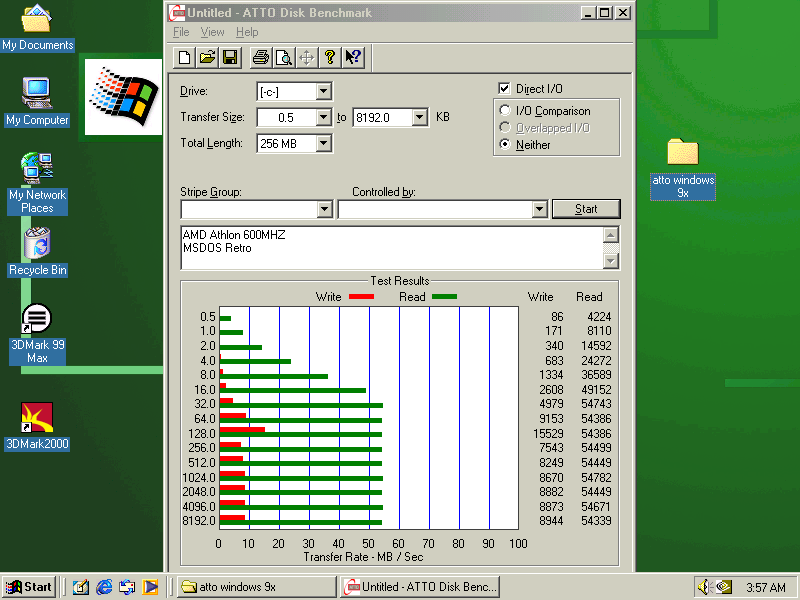800x600 pixels.
Task: Click the 8192.0 row label in chart
Action: 199,521
